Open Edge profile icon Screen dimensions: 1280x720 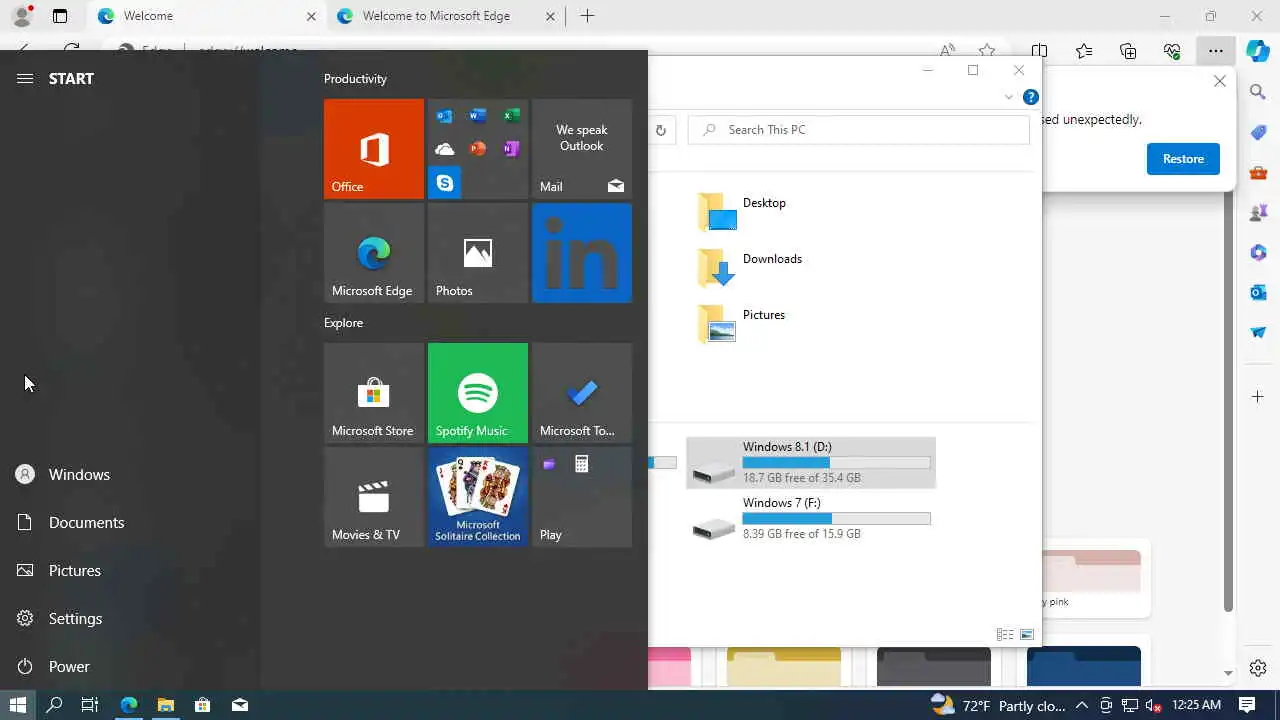coord(22,16)
